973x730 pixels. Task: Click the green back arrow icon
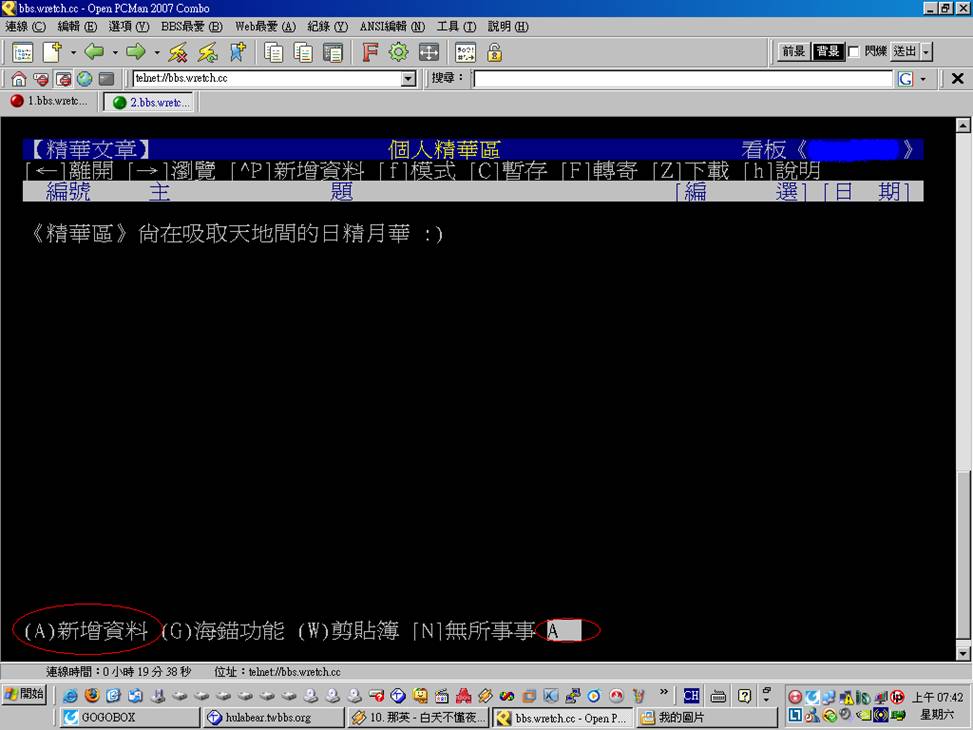click(x=94, y=52)
